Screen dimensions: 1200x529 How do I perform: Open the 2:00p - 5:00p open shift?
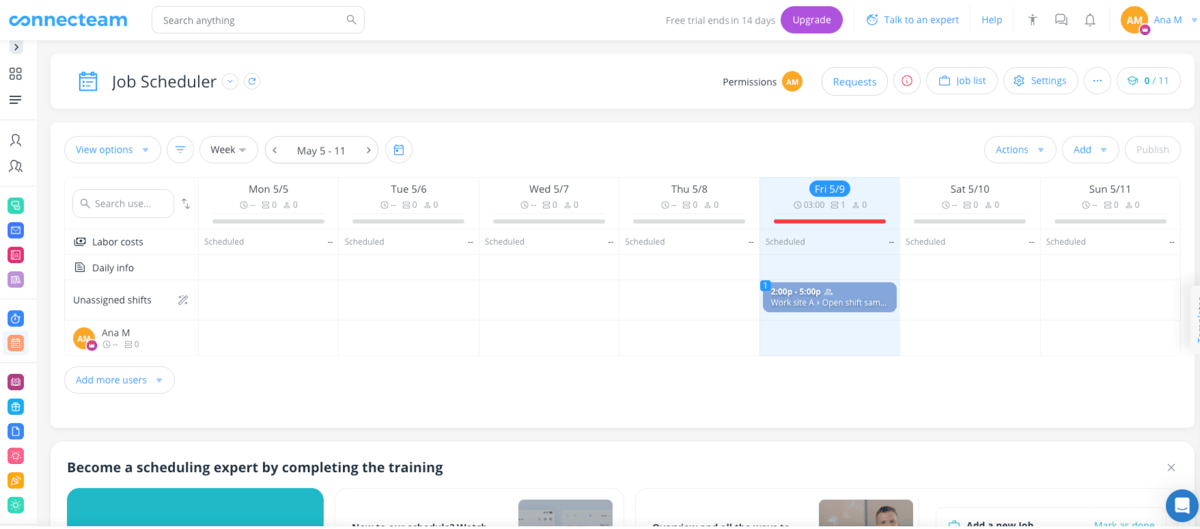pos(829,297)
